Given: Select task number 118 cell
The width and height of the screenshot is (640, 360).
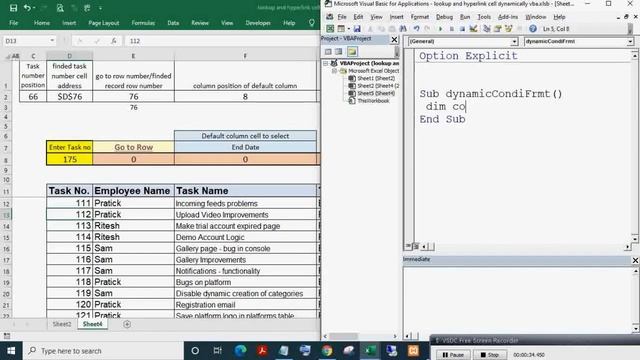Looking at the screenshot, I should [69, 282].
